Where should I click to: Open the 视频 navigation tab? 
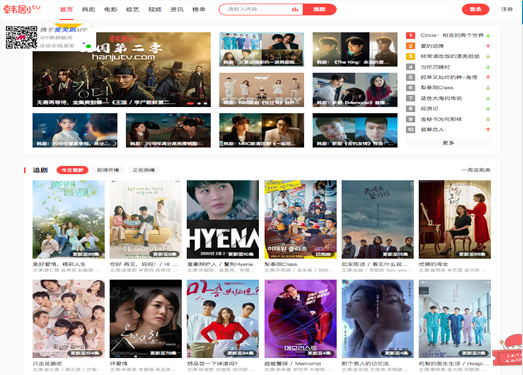[155, 9]
